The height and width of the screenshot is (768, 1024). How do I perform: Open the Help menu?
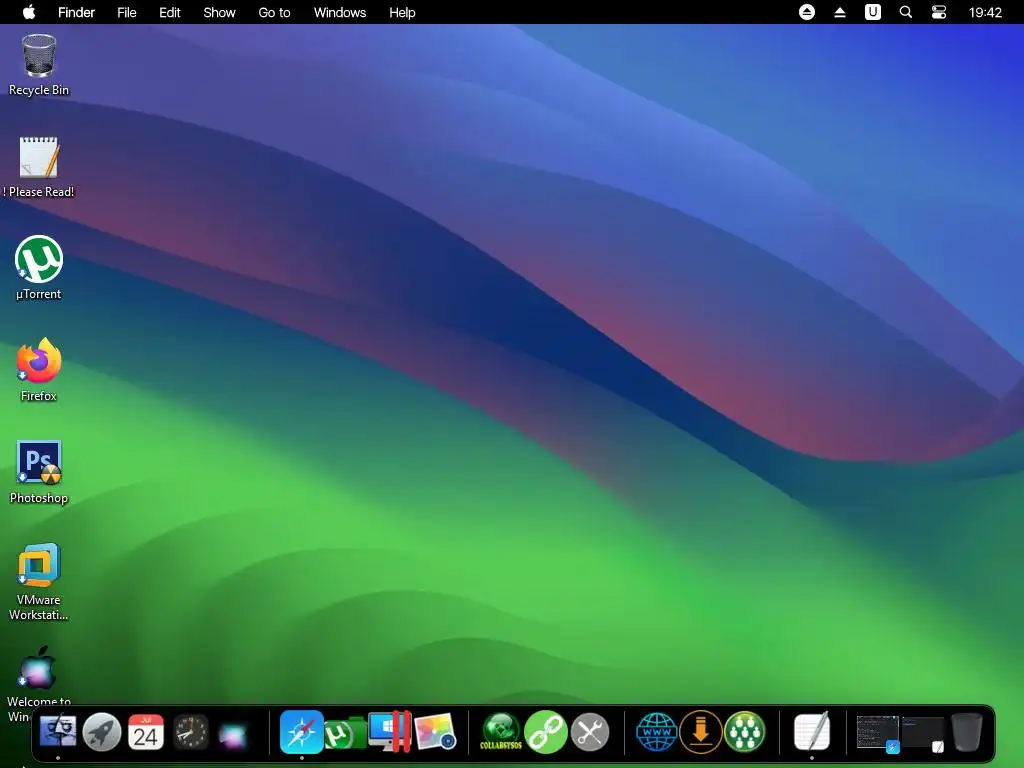(402, 12)
